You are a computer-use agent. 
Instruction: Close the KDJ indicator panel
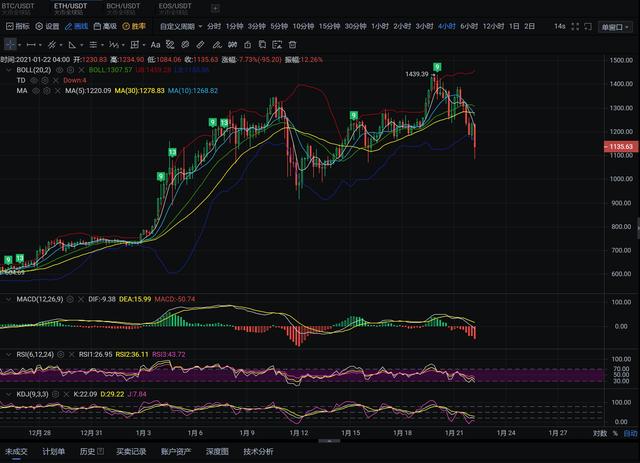[66, 394]
